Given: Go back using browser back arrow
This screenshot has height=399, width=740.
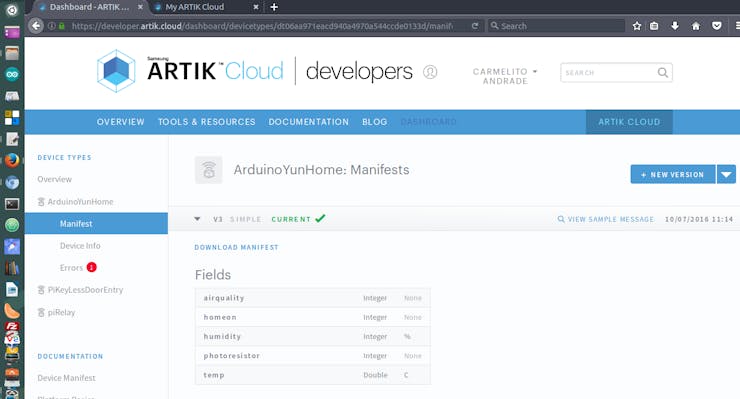Looking at the screenshot, I should click(36, 25).
